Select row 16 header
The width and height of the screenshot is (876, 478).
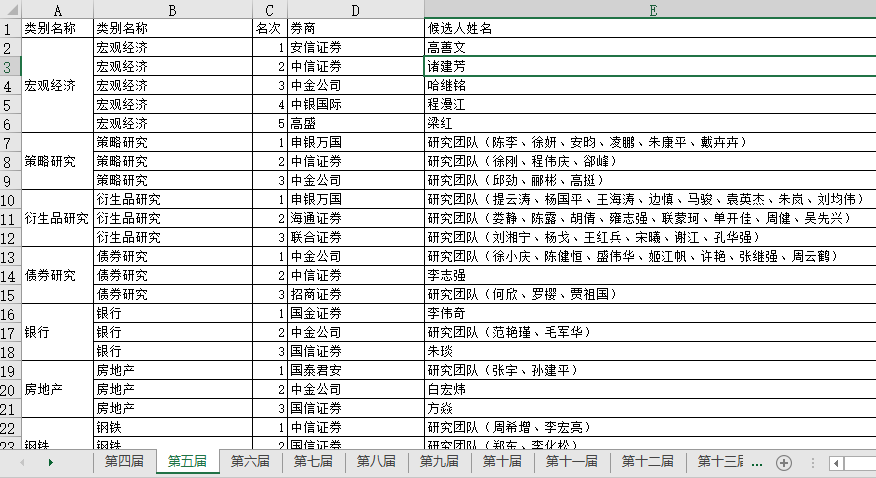pyautogui.click(x=11, y=313)
